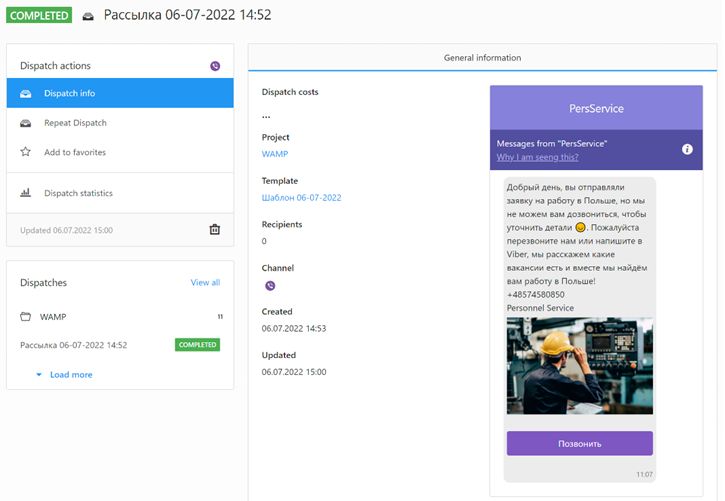Screen dimensions: 725x501
Task: Click the Created date 06.07.2022 14:53
Action: click(x=294, y=329)
